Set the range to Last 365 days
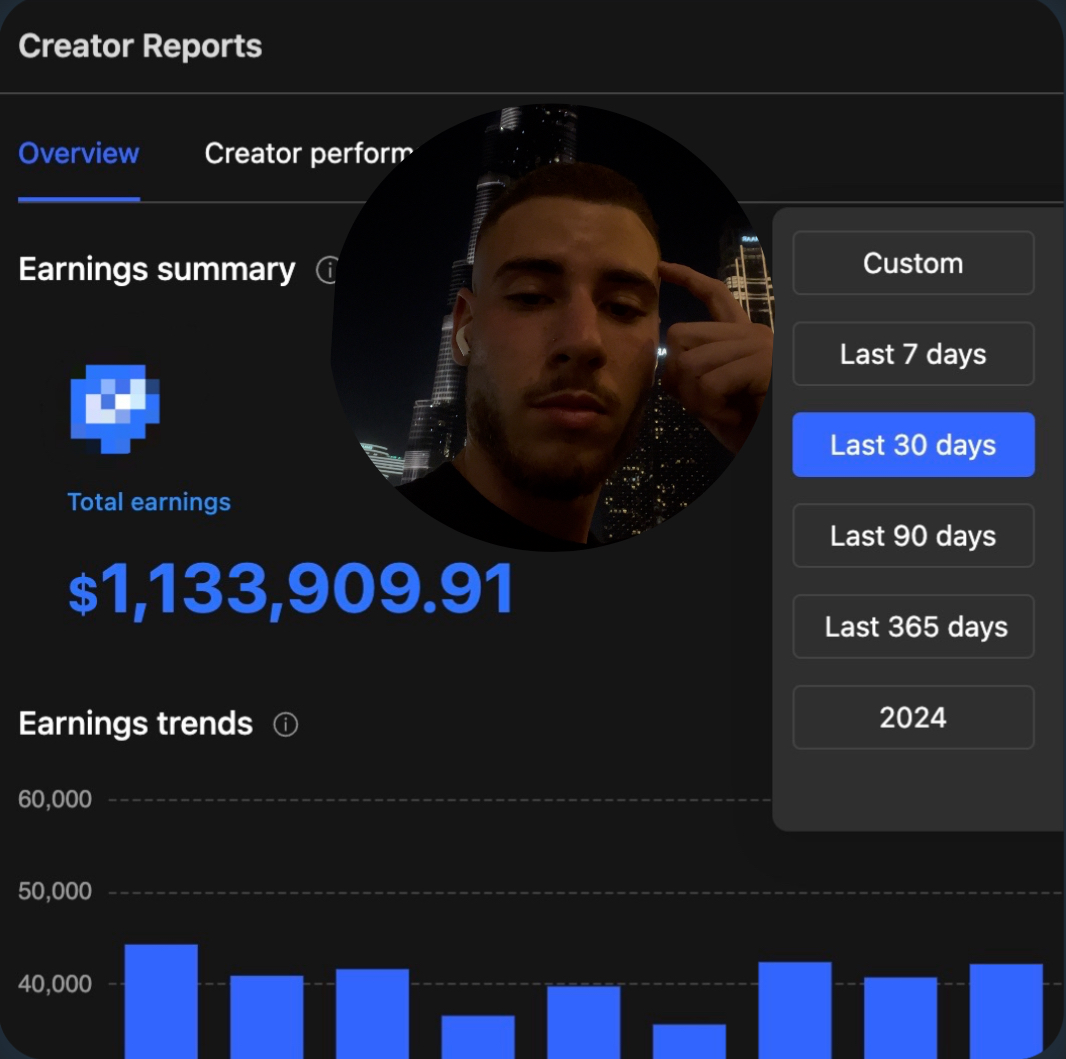Screen dimensions: 1066x1059 click(913, 627)
